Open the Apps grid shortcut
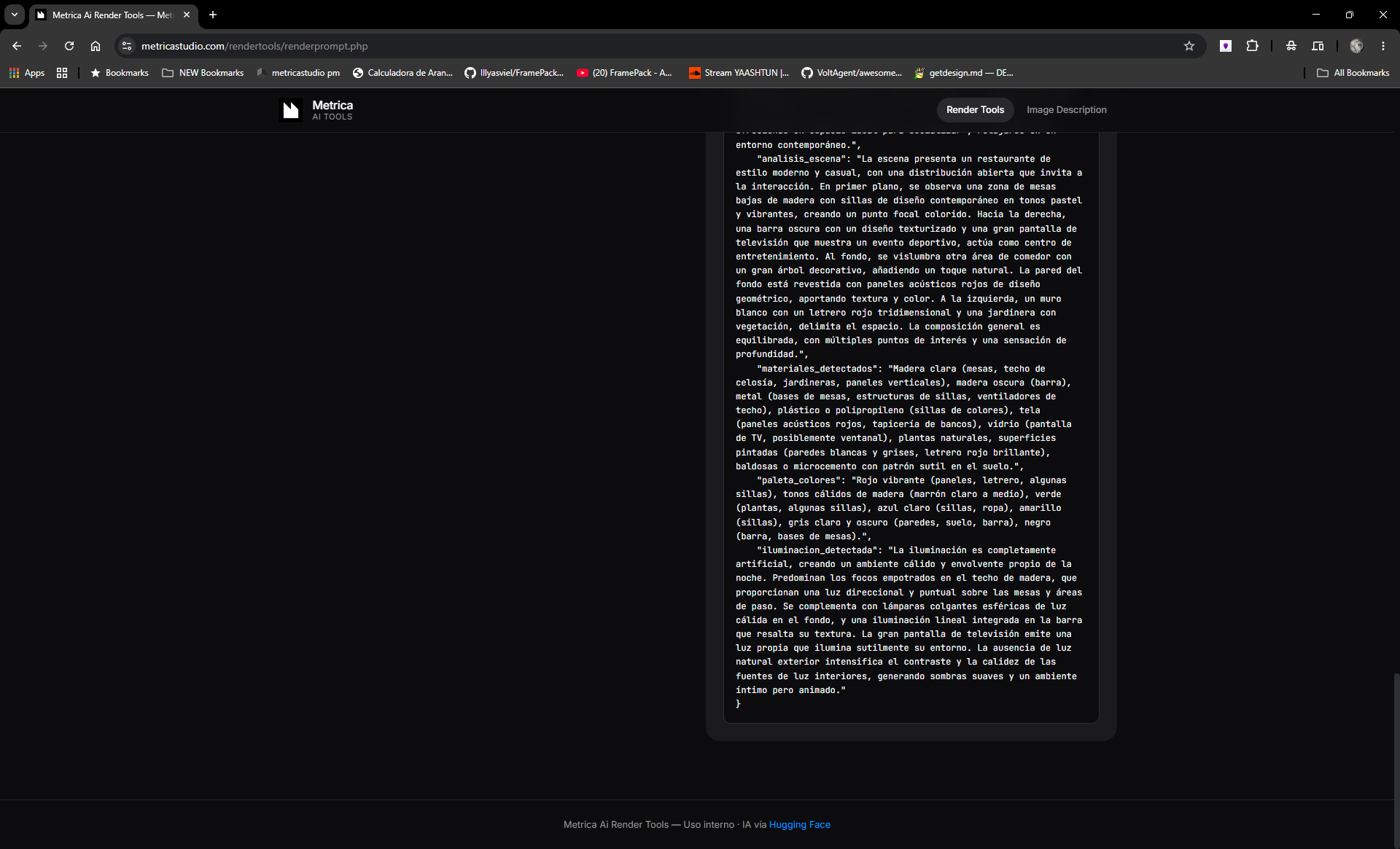Viewport: 1400px width, 849px height. (27, 73)
